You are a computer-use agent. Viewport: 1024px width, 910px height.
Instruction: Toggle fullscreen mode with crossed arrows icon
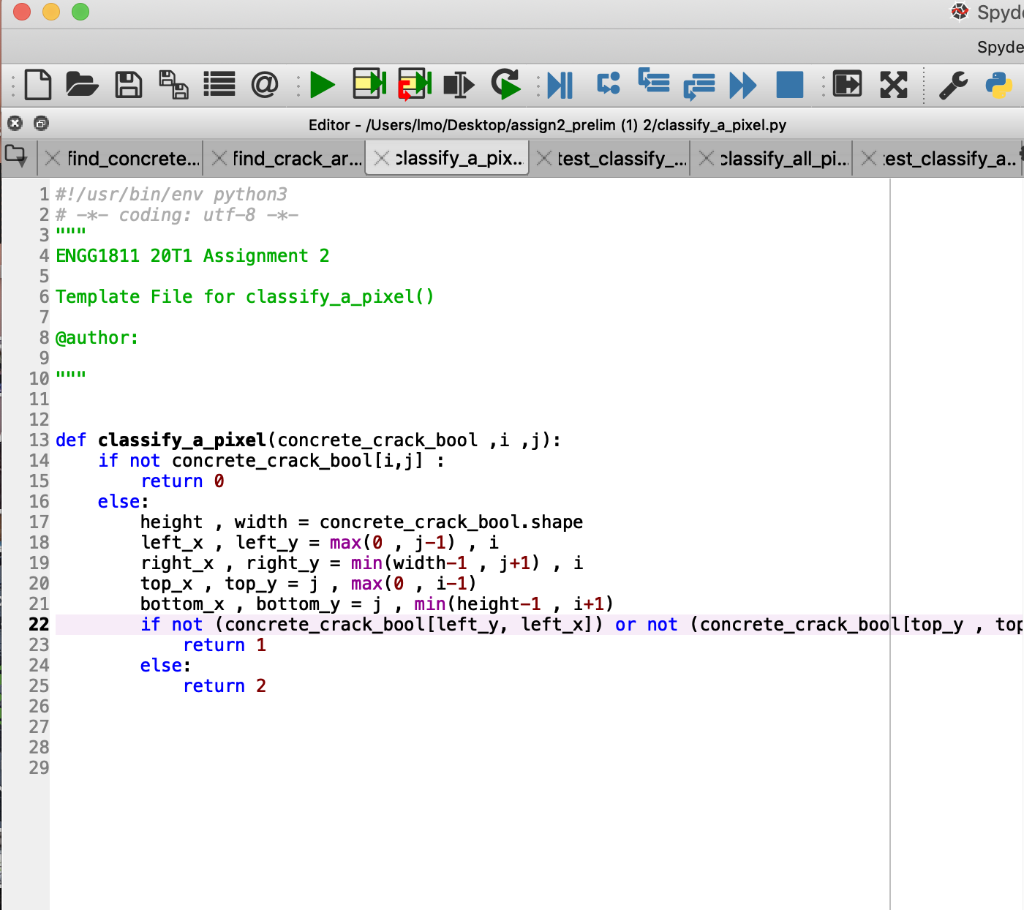893,85
